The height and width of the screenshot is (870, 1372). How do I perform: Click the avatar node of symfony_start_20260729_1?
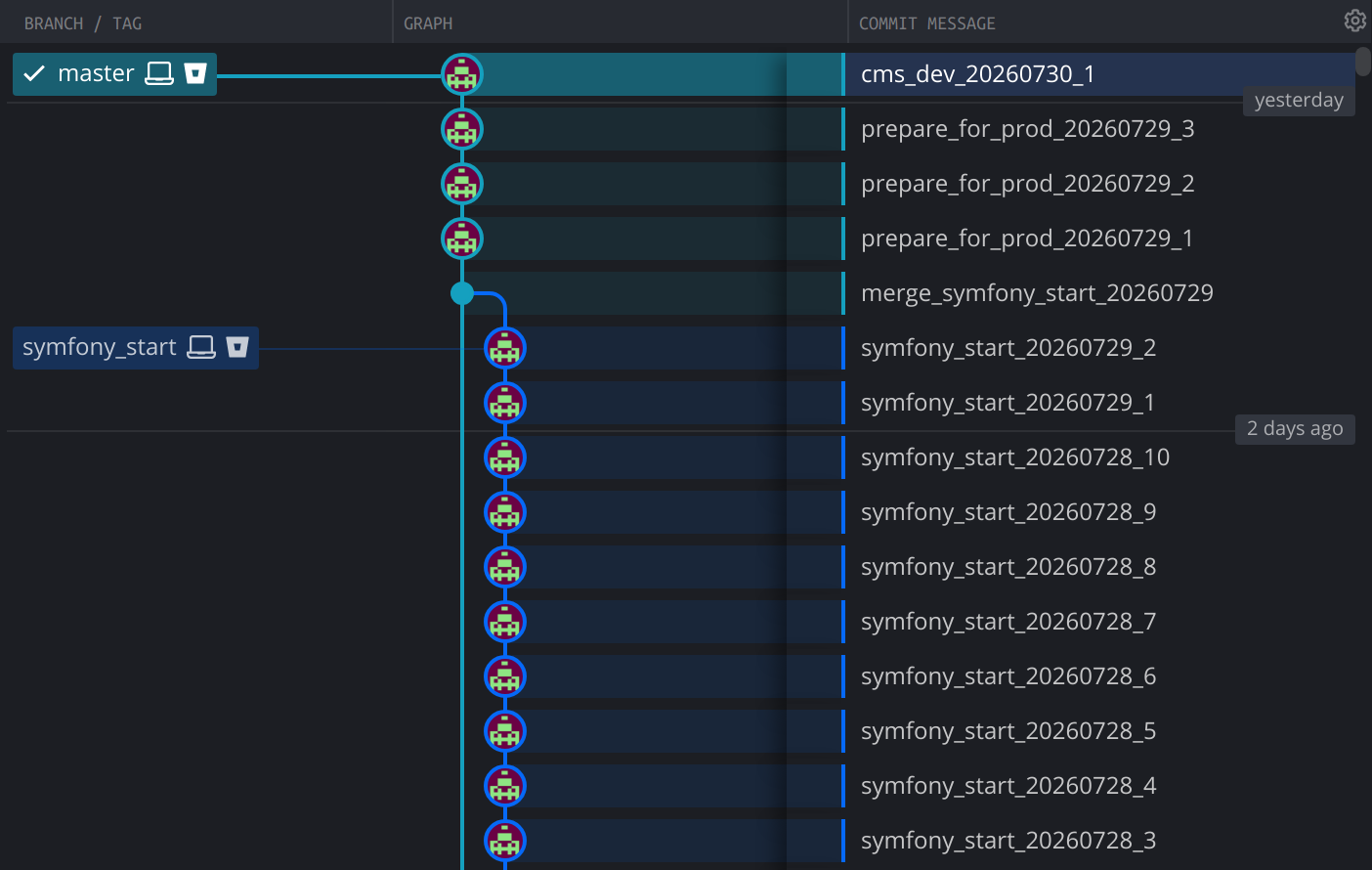tap(505, 403)
